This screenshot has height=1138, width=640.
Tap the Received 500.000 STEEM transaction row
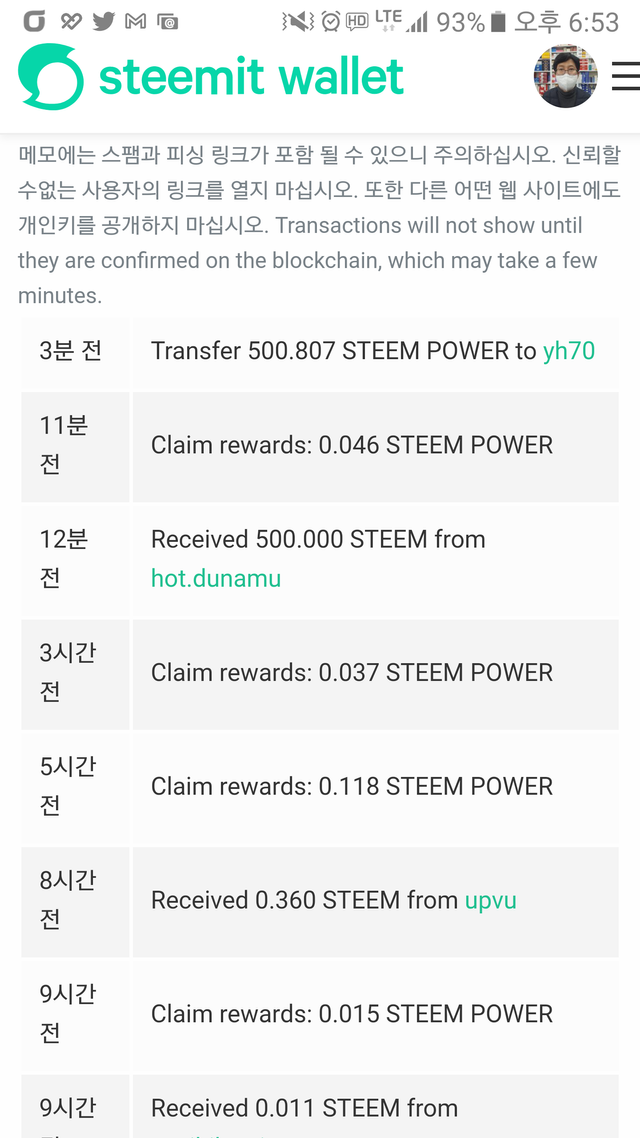(x=320, y=560)
